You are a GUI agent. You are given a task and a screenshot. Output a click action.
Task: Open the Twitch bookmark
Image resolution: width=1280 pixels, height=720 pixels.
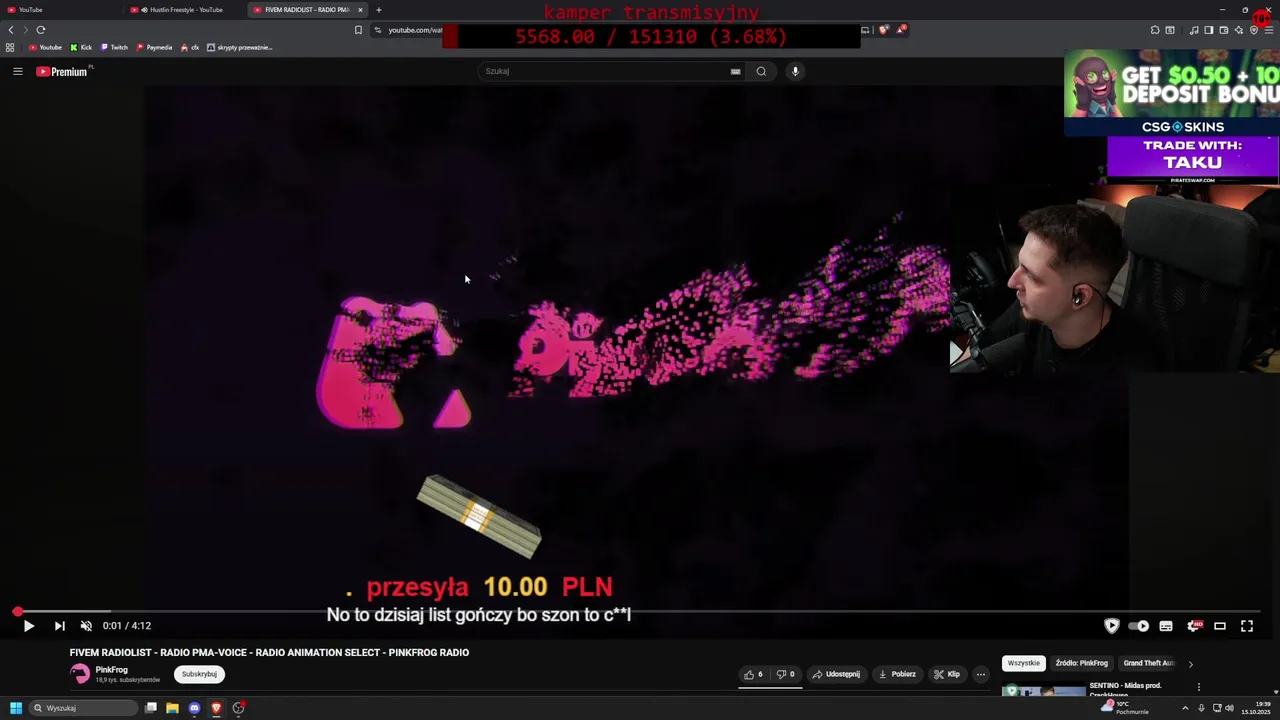[114, 47]
